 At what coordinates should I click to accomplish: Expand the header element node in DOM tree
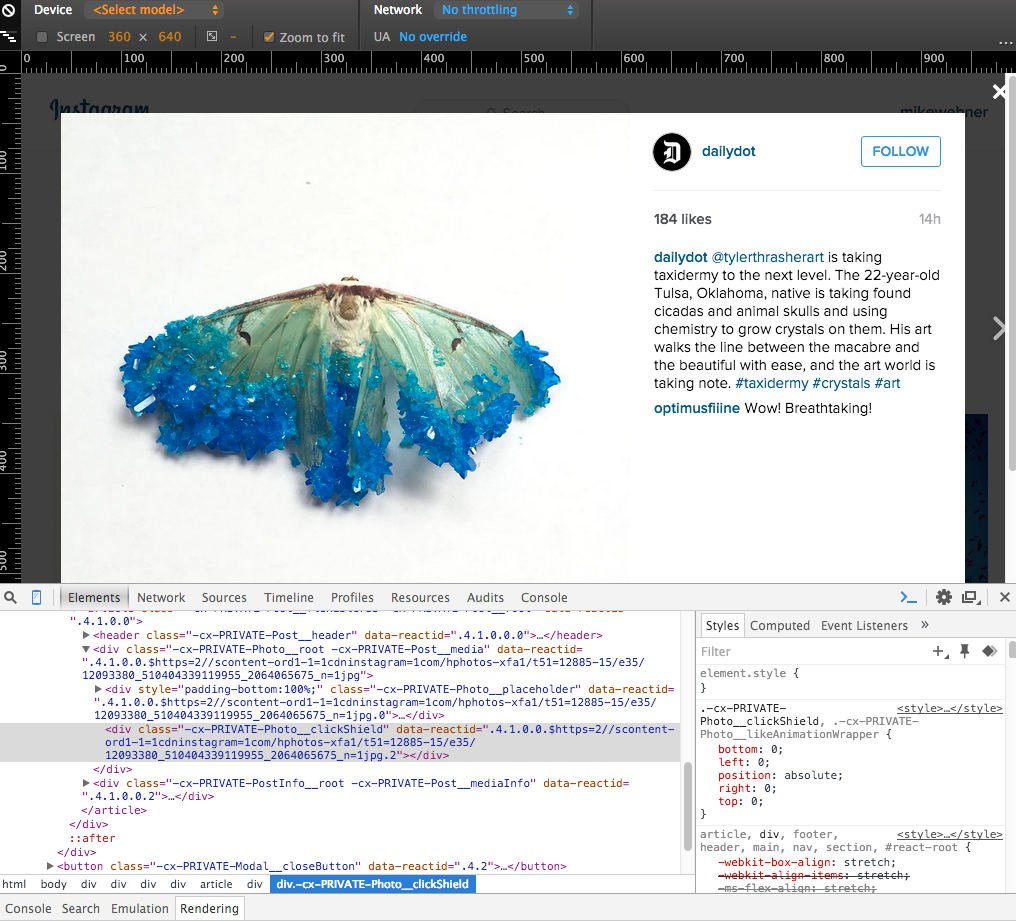coord(87,635)
